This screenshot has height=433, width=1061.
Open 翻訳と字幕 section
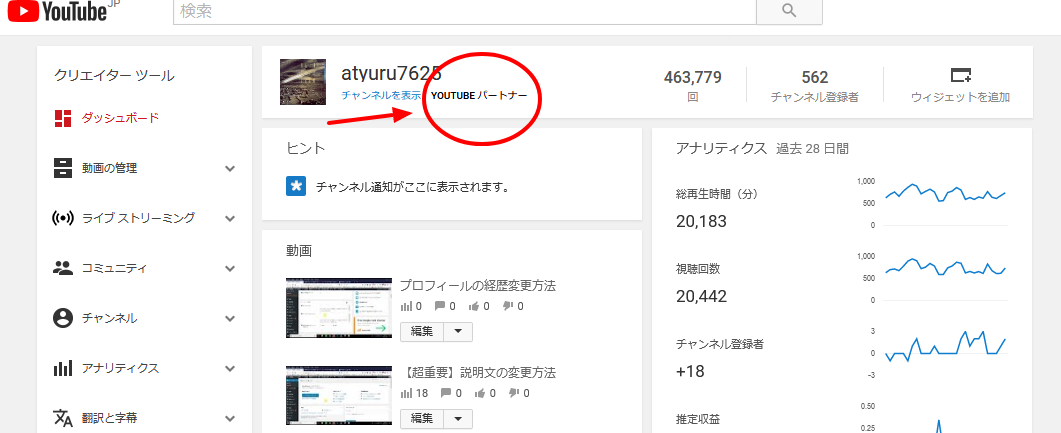[x=110, y=418]
